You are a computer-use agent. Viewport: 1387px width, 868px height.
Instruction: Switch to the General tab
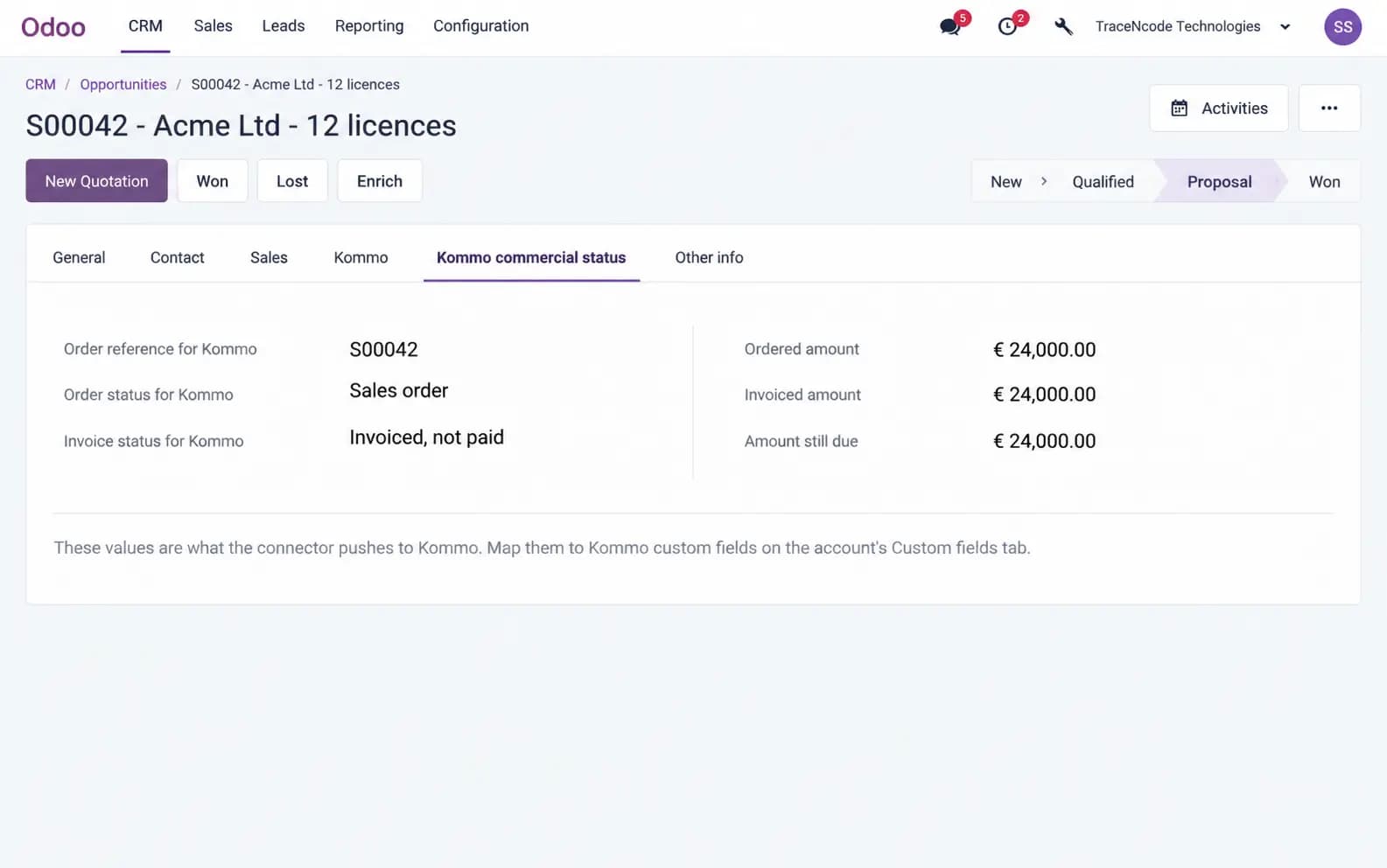[x=79, y=257]
